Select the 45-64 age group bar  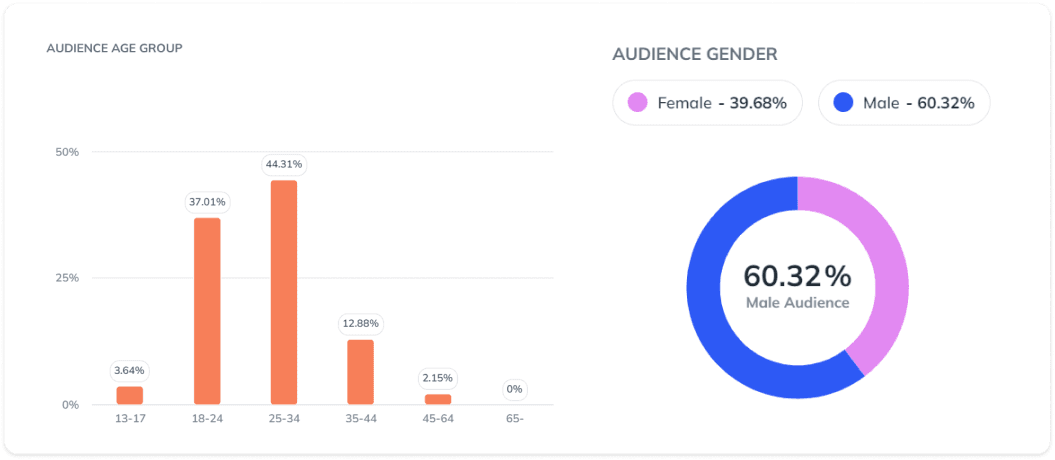click(437, 399)
